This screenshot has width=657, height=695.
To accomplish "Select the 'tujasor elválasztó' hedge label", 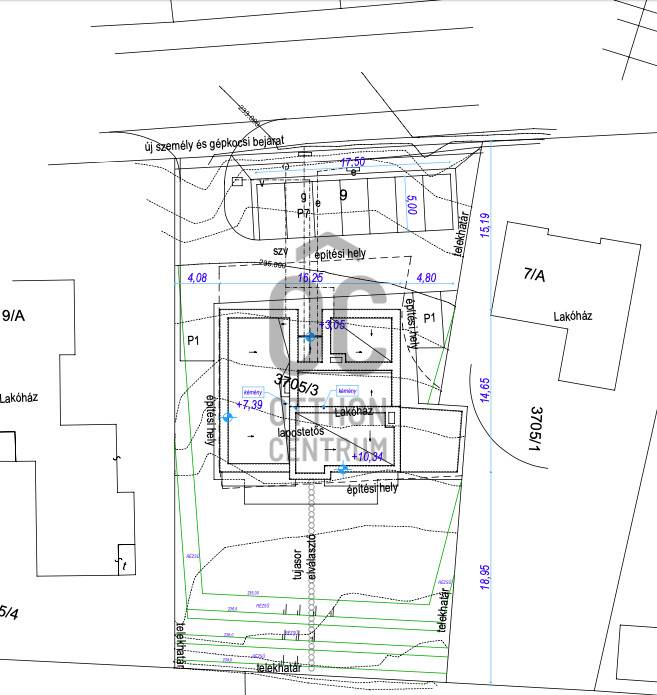I will pos(305,563).
